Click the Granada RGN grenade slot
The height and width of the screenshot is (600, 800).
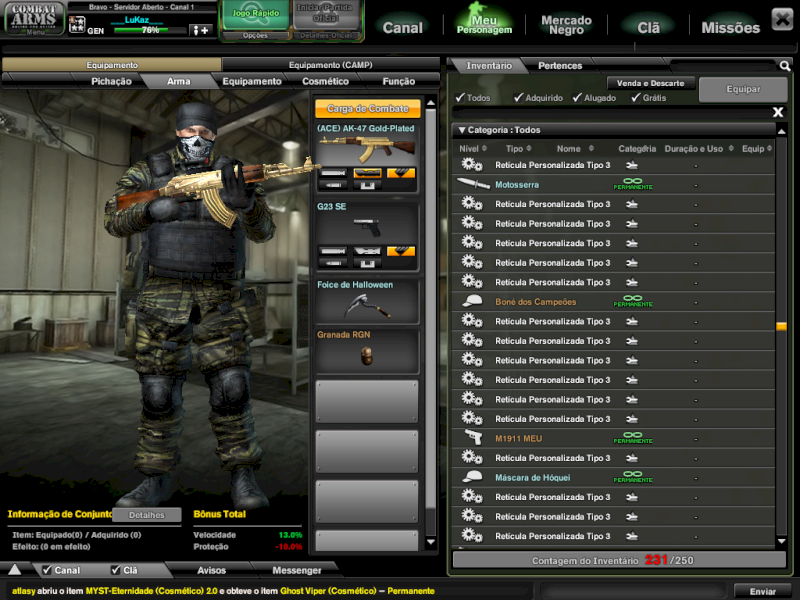pyautogui.click(x=367, y=352)
